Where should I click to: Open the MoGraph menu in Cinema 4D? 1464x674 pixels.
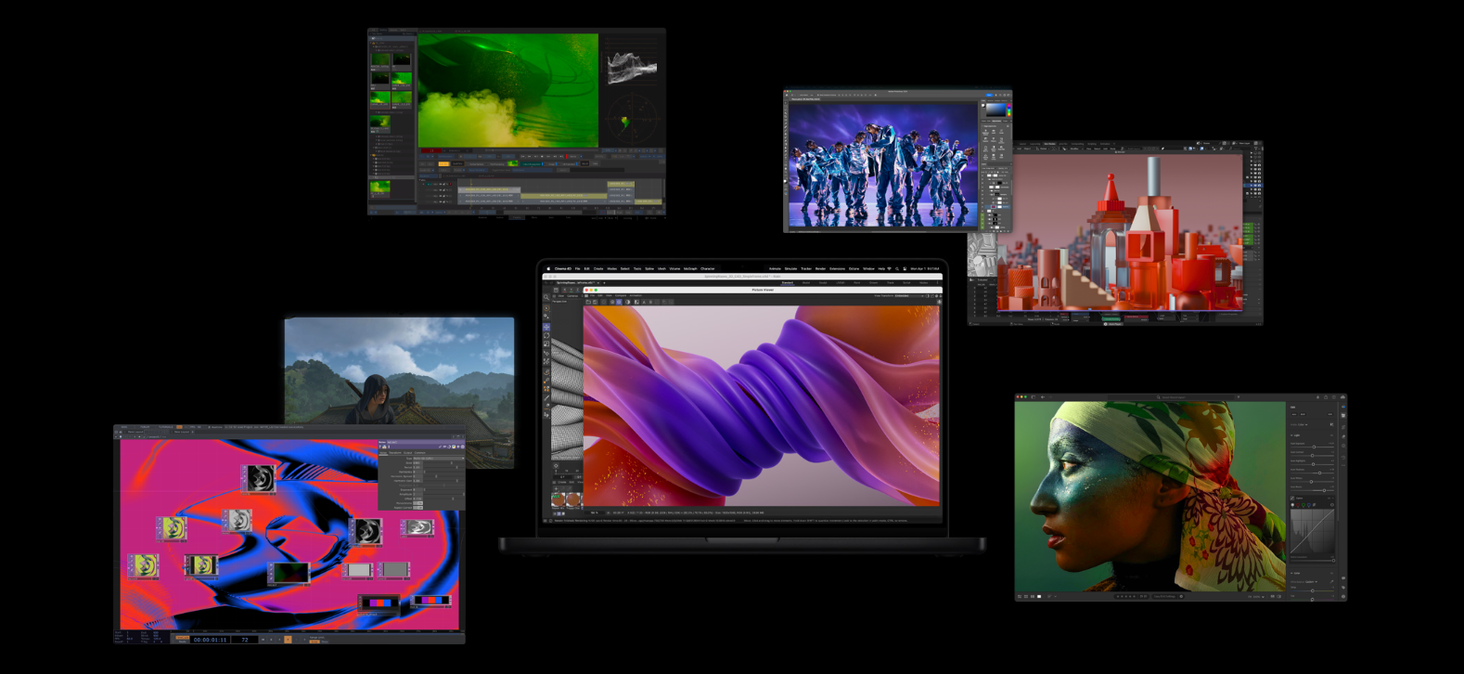(690, 269)
